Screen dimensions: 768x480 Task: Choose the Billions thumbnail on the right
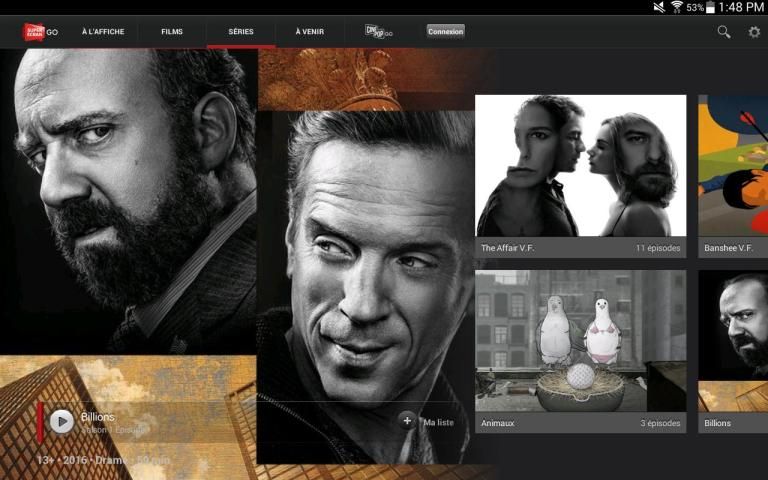[x=732, y=340]
